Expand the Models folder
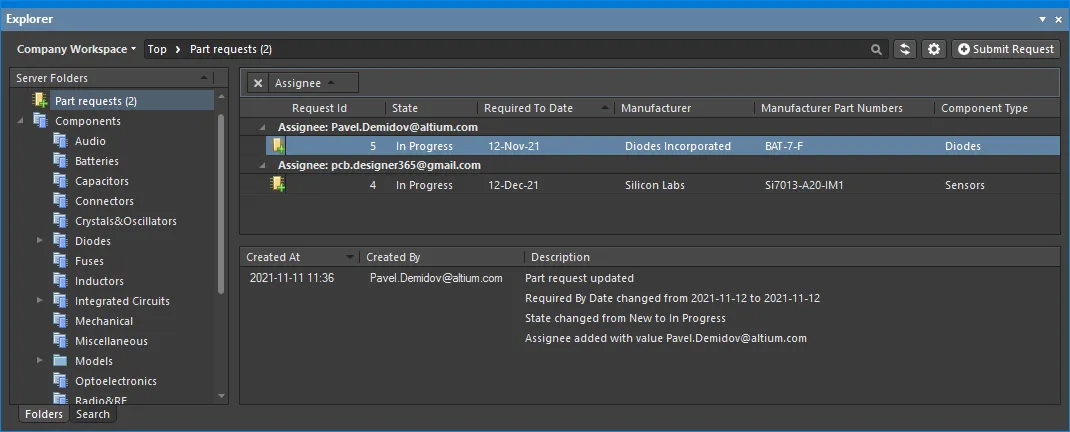 [40, 360]
